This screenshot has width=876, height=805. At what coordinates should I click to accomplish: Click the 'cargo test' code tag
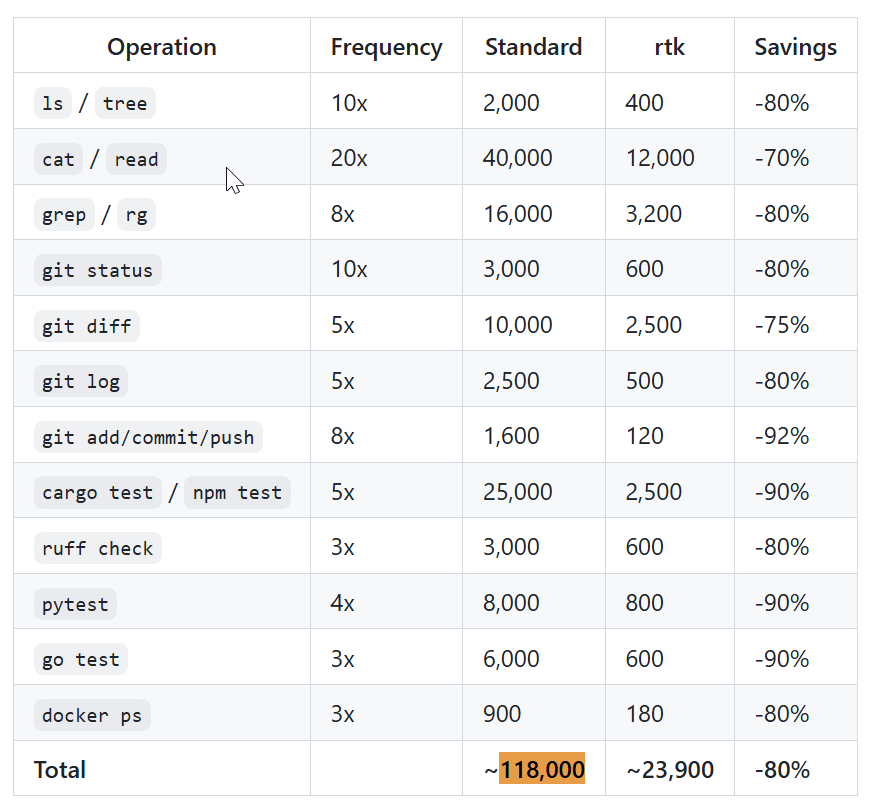[x=97, y=492]
